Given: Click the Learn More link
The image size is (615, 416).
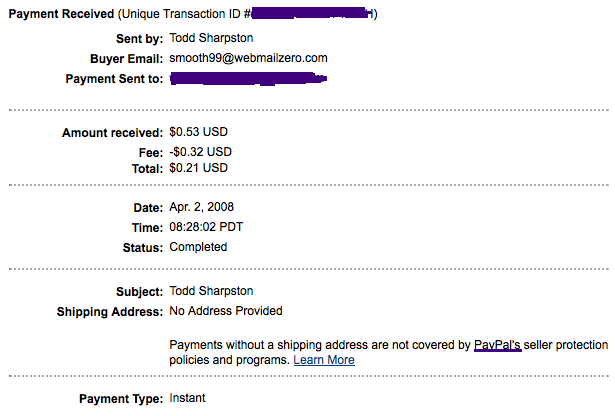Looking at the screenshot, I should 324,360.
